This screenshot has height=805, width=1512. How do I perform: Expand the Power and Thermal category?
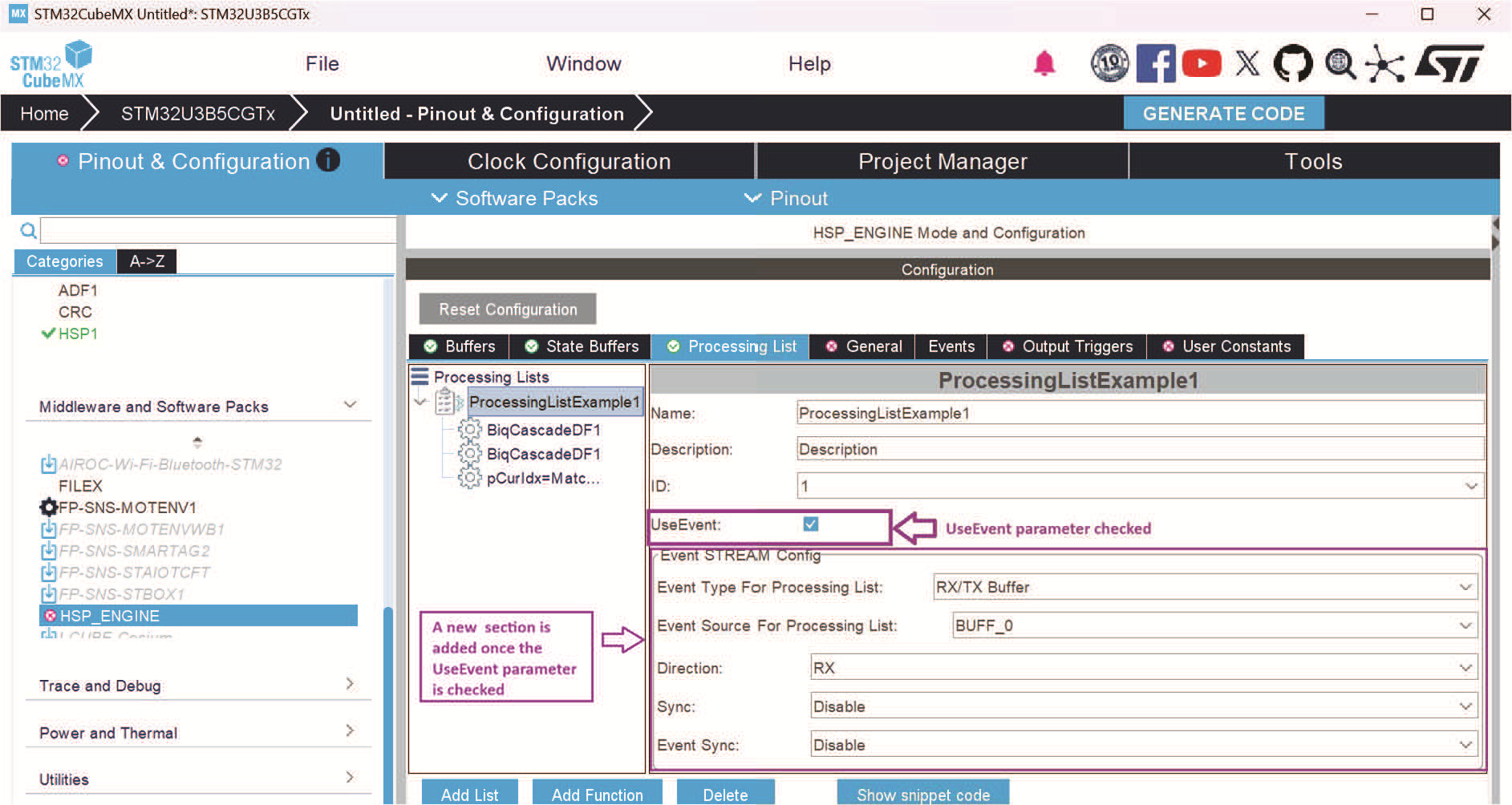coord(350,730)
